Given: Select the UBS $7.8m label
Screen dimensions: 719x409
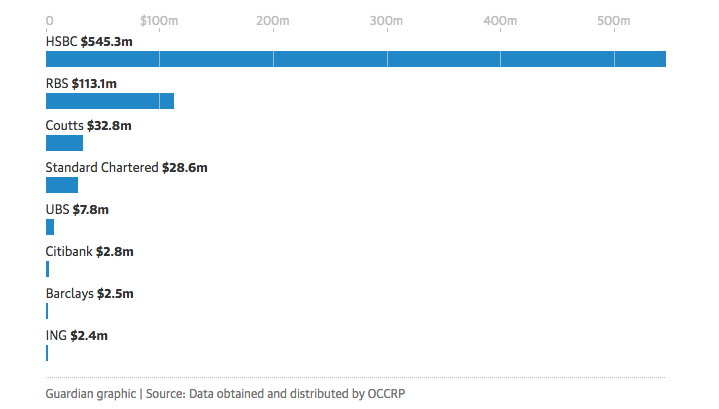Looking at the screenshot, I should [77, 210].
